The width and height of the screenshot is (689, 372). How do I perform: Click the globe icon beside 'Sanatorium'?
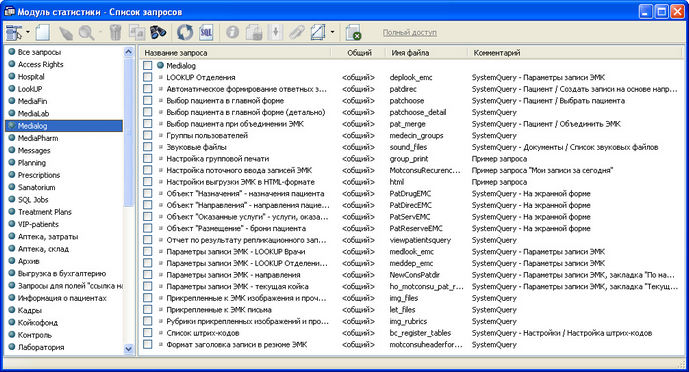12,187
